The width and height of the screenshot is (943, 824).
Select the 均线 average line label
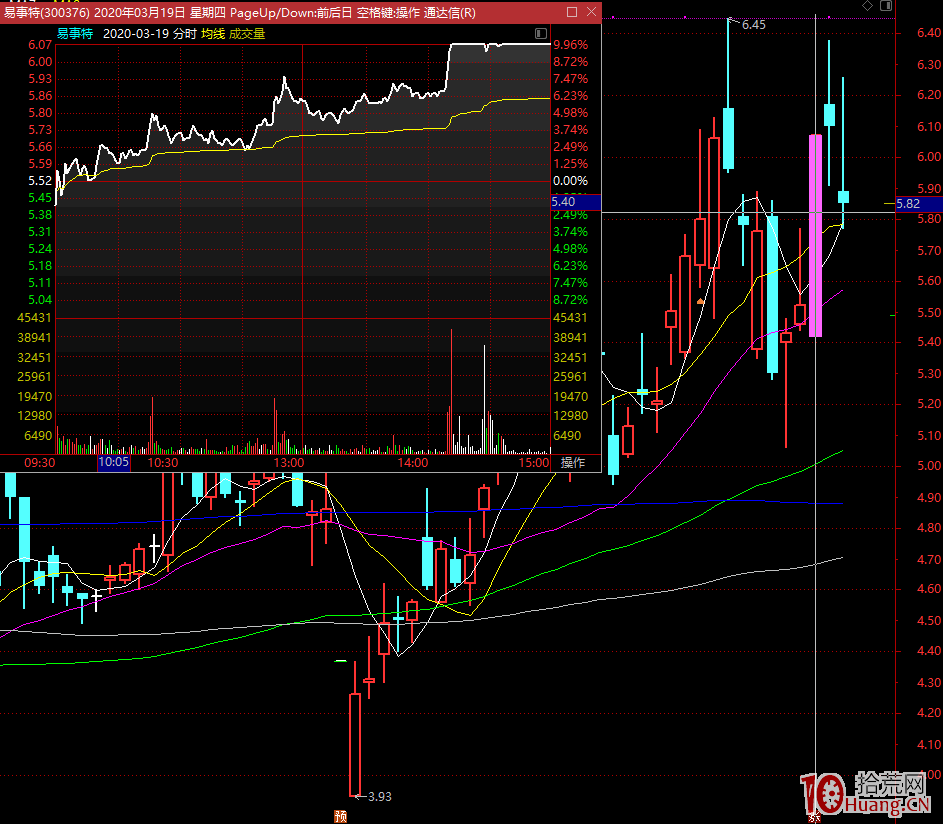coord(212,34)
